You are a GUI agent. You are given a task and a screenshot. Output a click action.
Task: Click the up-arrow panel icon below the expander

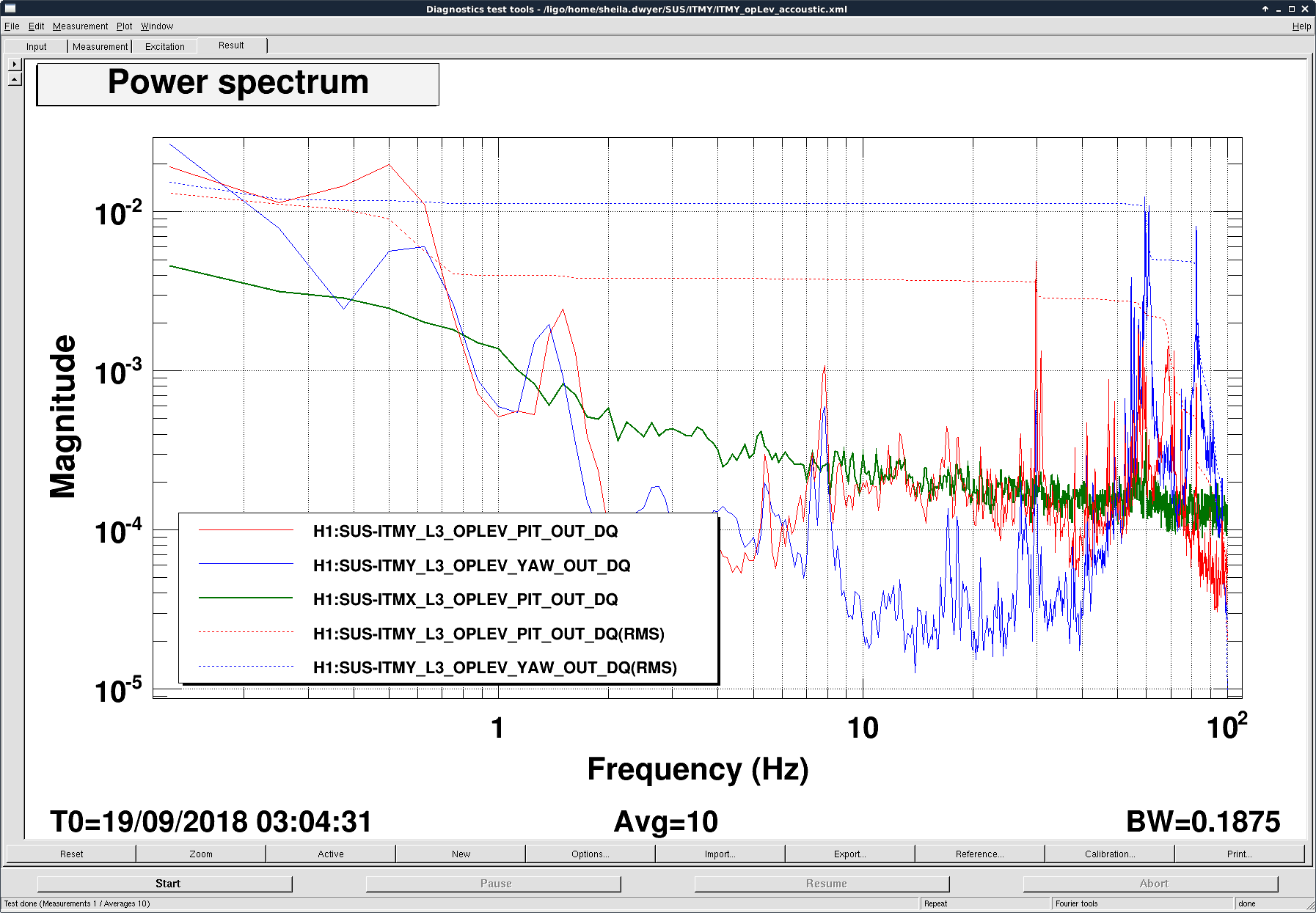click(x=15, y=79)
